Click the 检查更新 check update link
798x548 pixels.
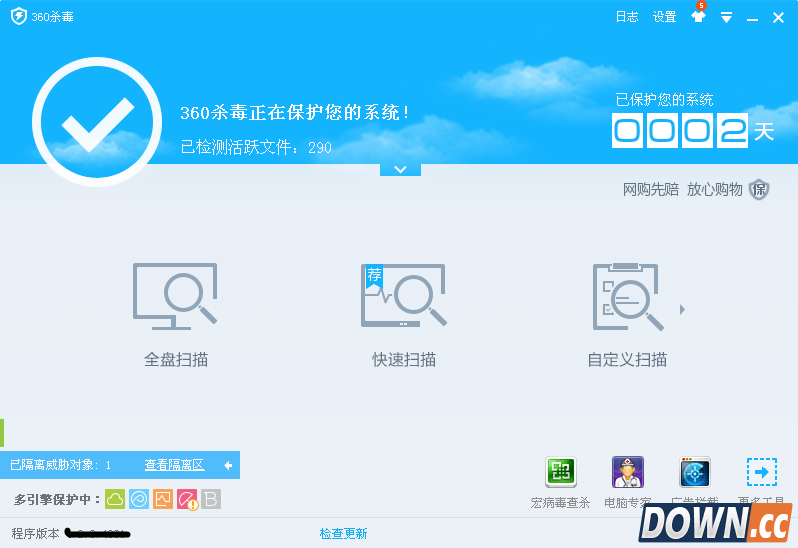pos(344,533)
